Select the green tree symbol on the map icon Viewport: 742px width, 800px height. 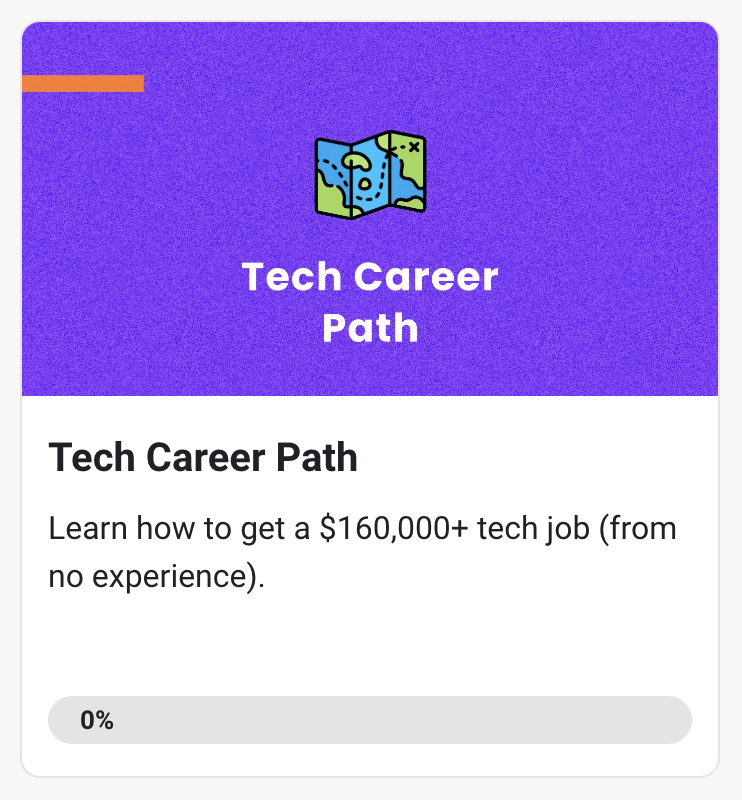point(355,162)
